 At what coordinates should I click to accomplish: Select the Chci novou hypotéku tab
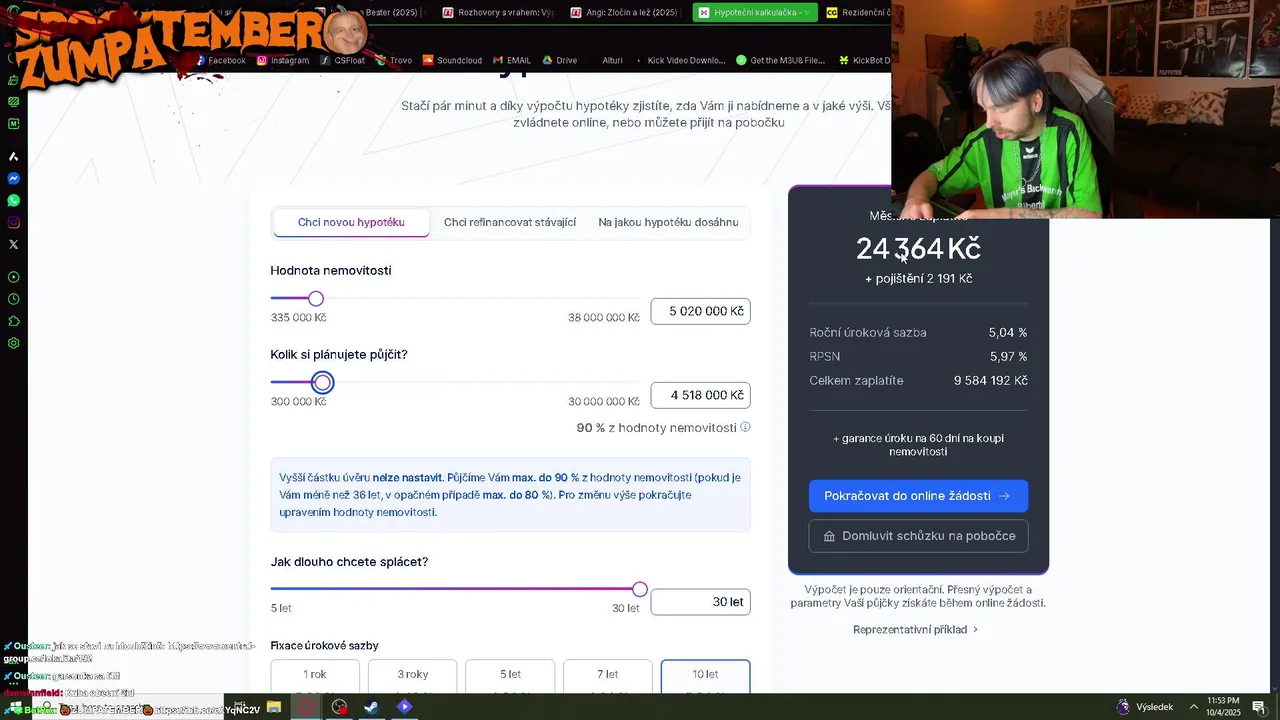click(x=351, y=222)
